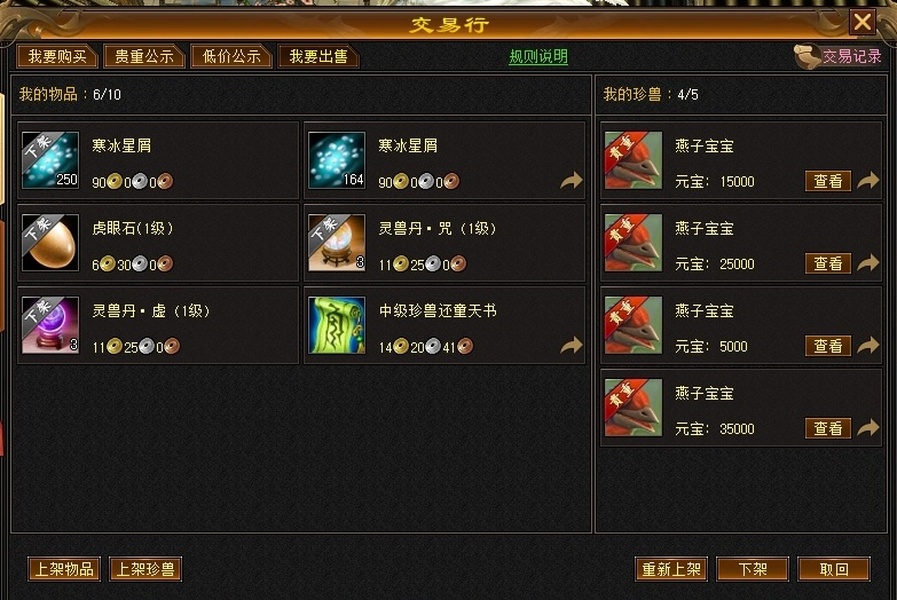
Task: Click share arrow beside 寒冰星屑 164 listing
Action: pyautogui.click(x=571, y=180)
